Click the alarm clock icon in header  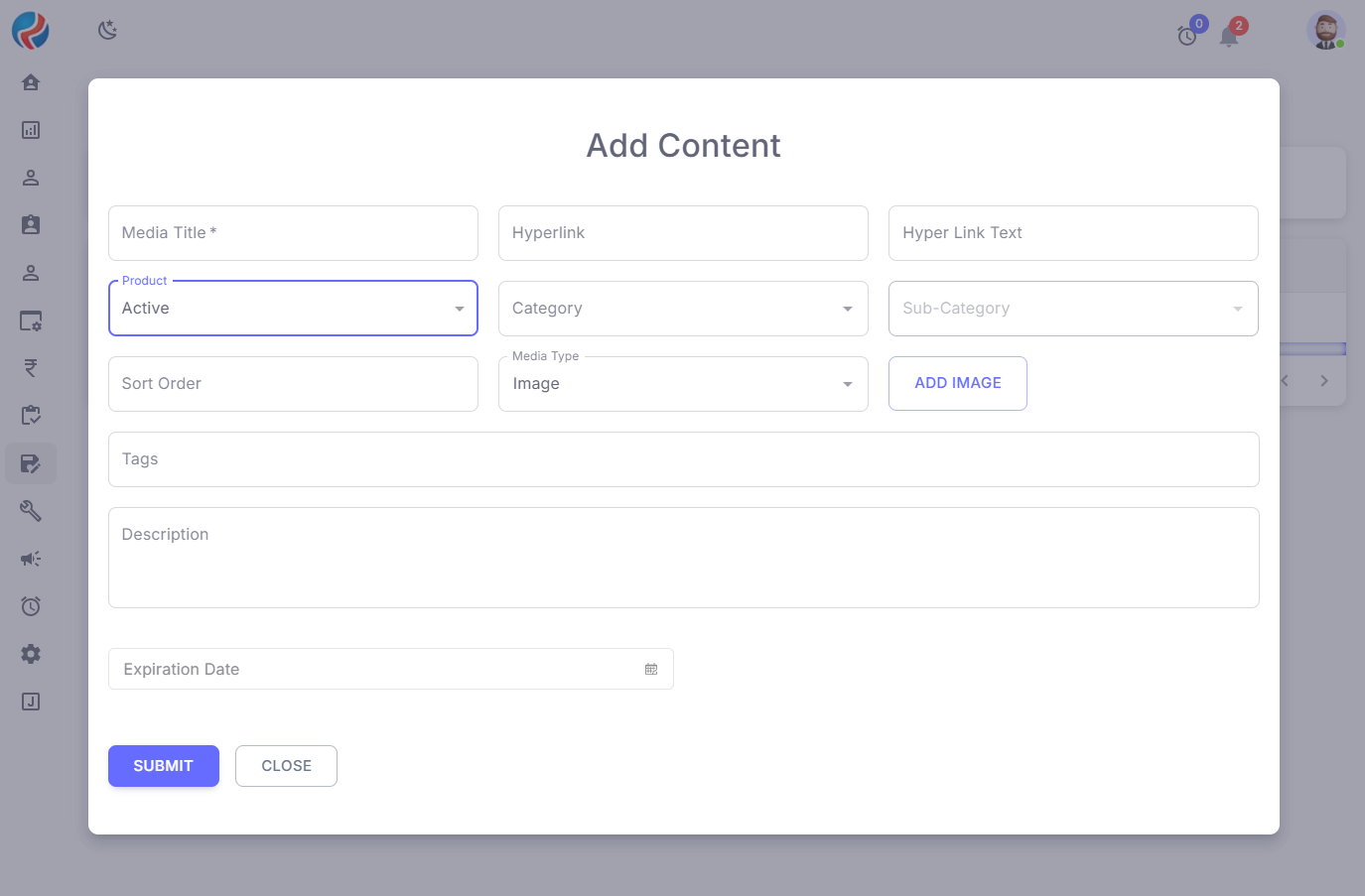click(1187, 37)
